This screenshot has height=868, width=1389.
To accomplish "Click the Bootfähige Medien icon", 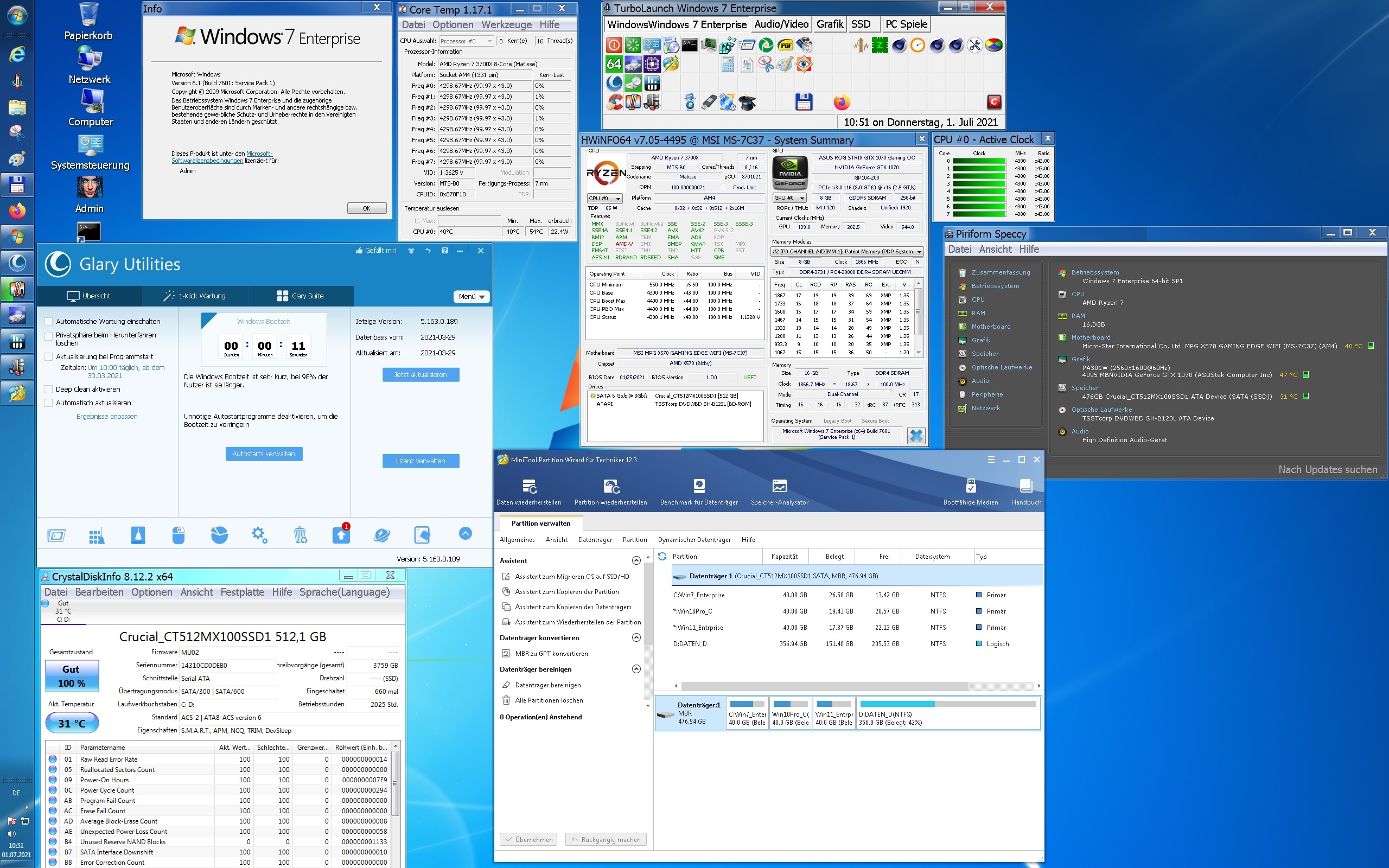I will 970,492.
